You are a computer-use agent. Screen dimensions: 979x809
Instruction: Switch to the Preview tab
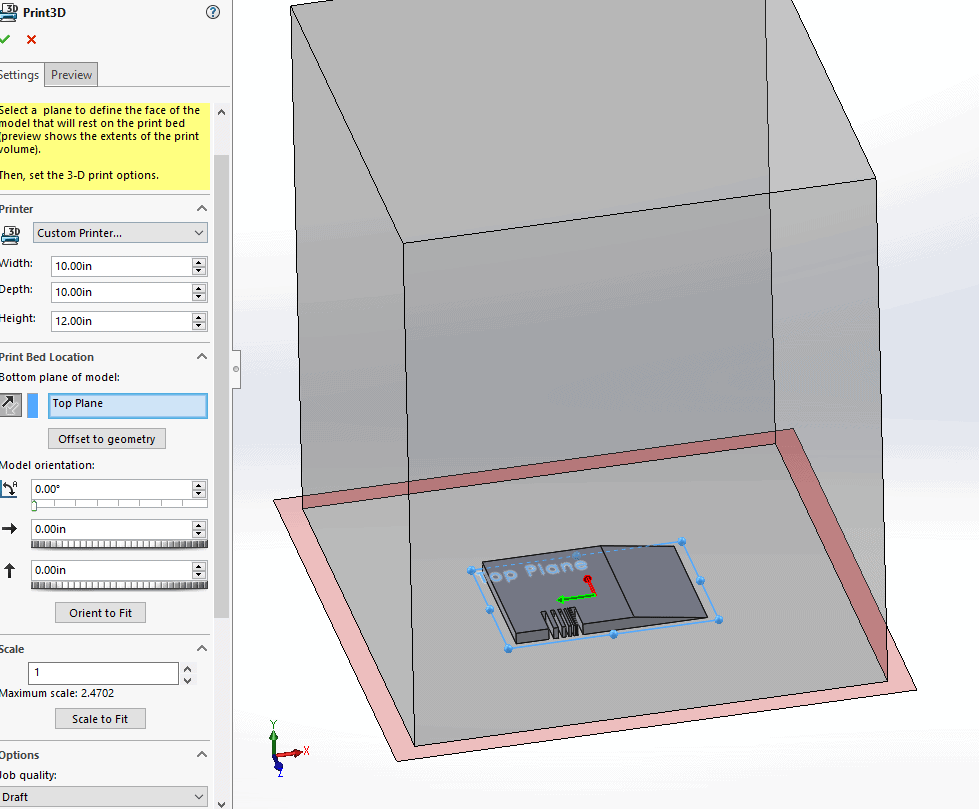(x=72, y=75)
